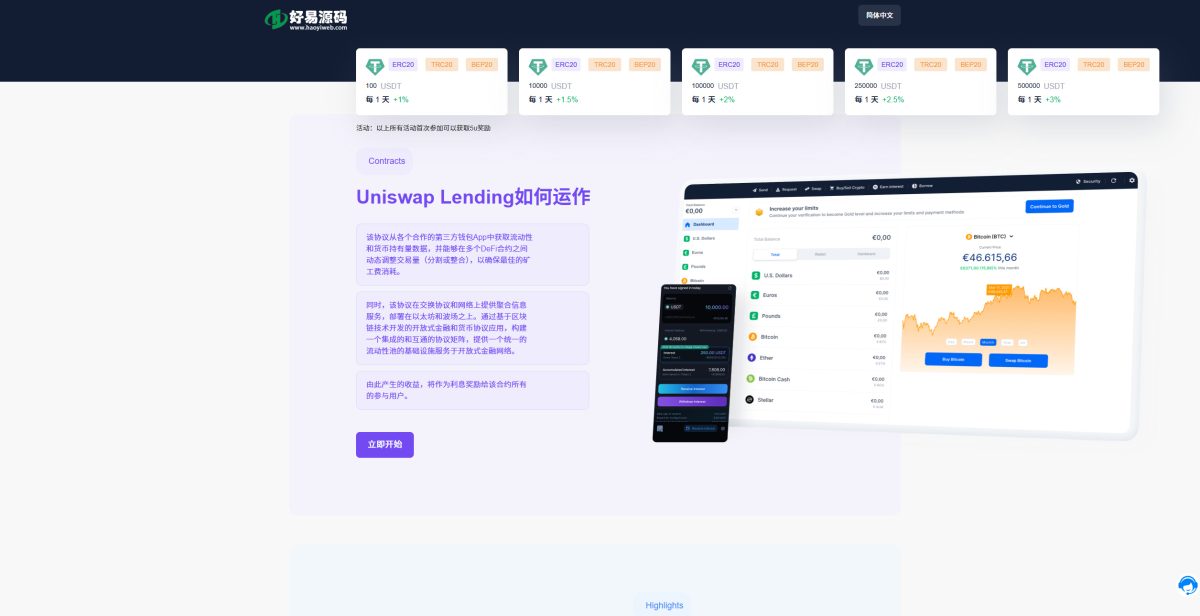Click the Tether icon on the 250000 USDT card

(x=864, y=67)
